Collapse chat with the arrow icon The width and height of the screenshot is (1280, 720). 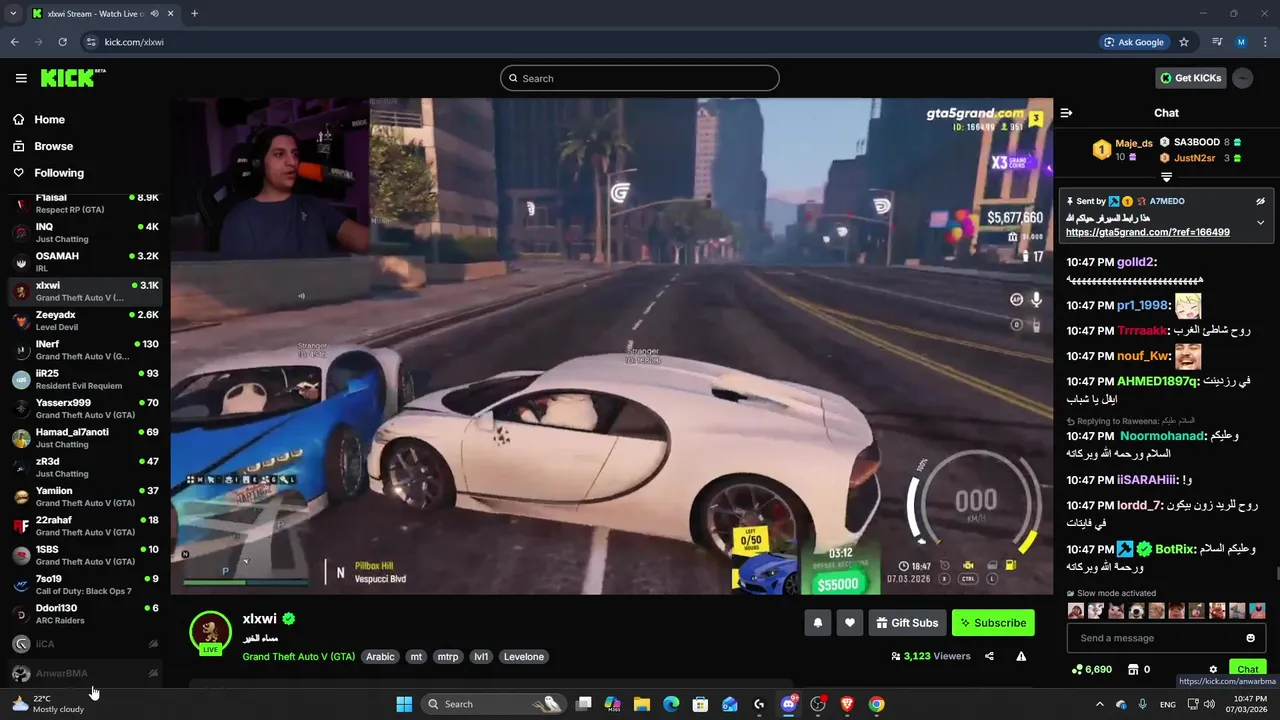1066,113
